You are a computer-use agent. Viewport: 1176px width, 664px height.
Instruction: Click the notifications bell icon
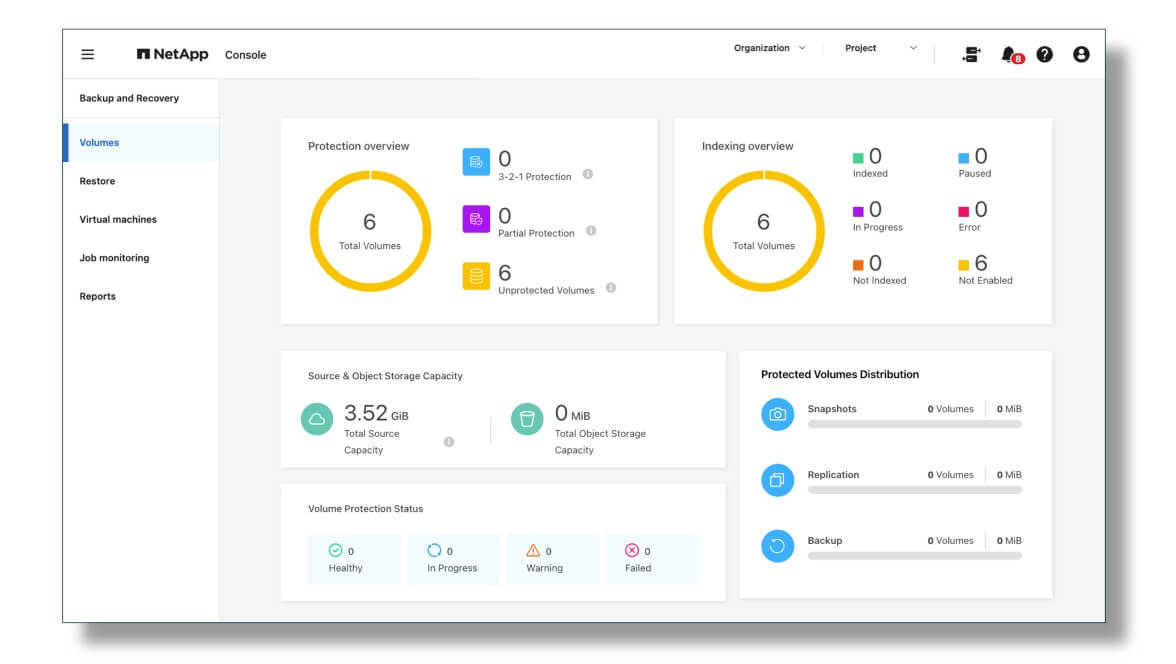(x=1009, y=54)
